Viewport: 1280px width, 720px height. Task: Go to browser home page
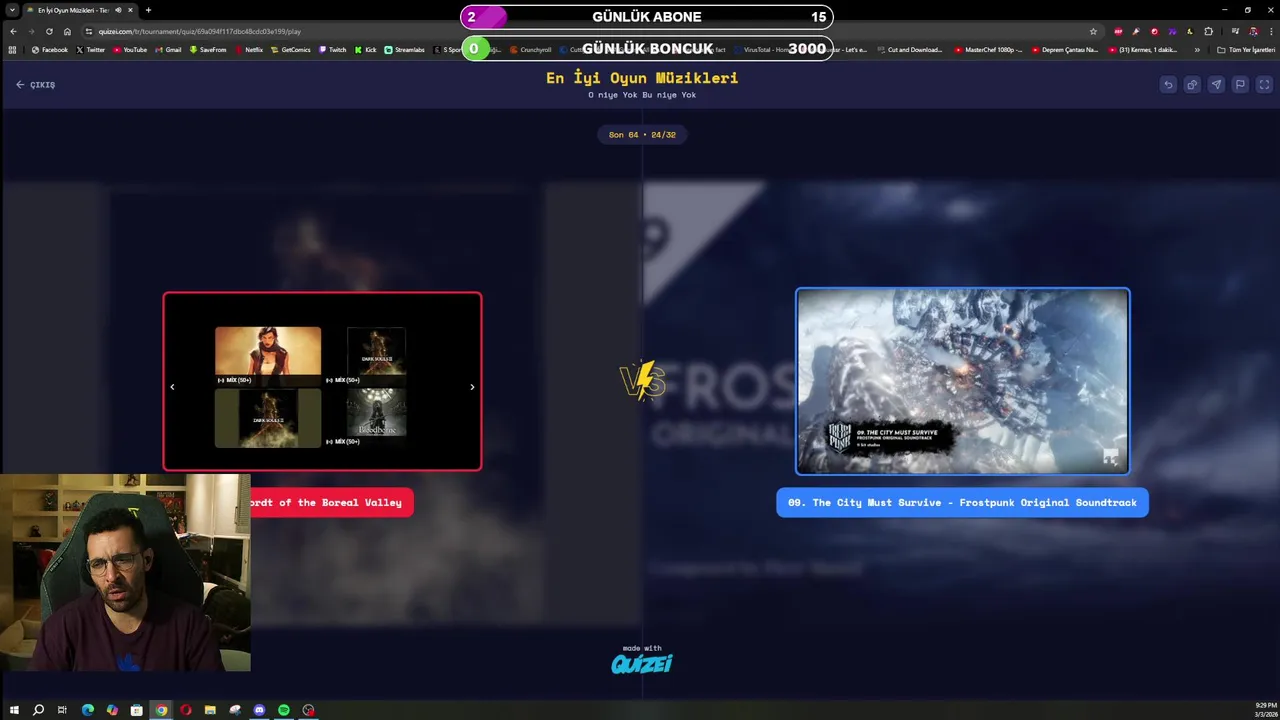pyautogui.click(x=67, y=31)
